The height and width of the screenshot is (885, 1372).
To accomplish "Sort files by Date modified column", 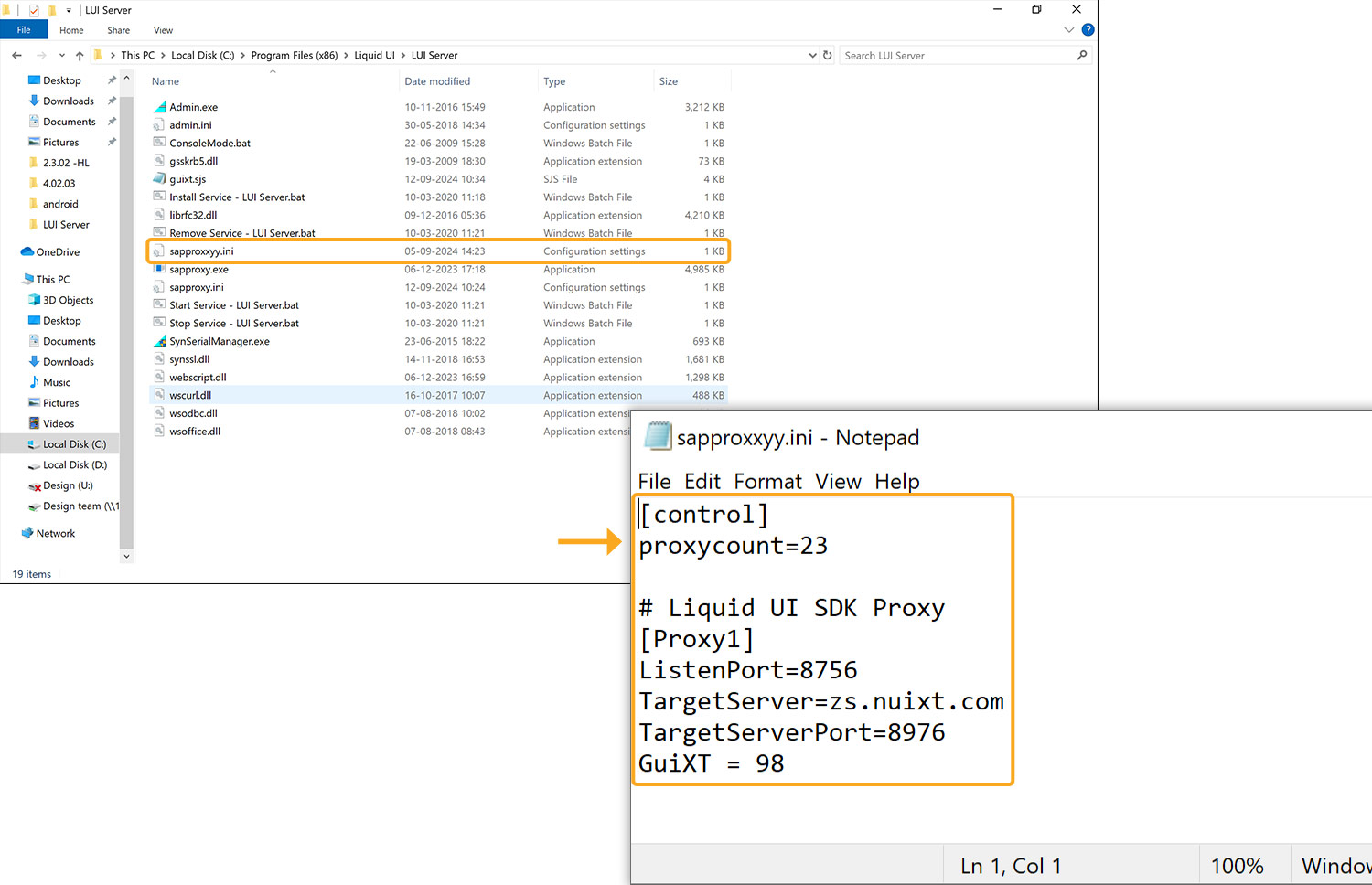I will point(437,81).
